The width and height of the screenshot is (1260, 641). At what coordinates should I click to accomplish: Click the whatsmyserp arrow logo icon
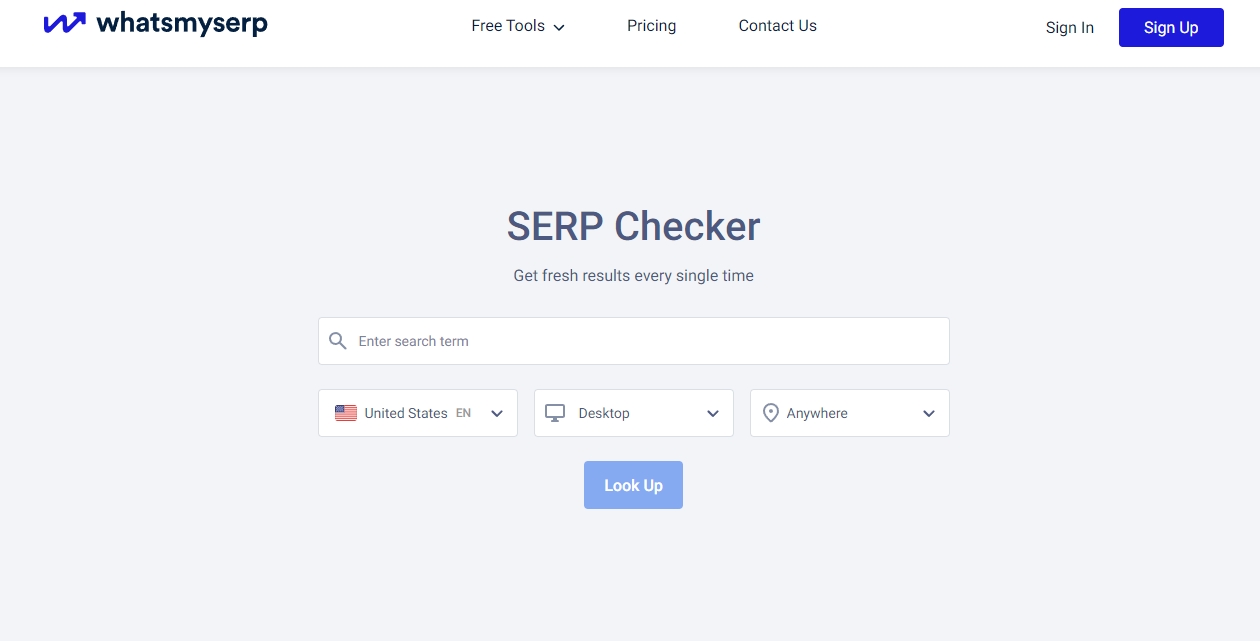(x=65, y=23)
